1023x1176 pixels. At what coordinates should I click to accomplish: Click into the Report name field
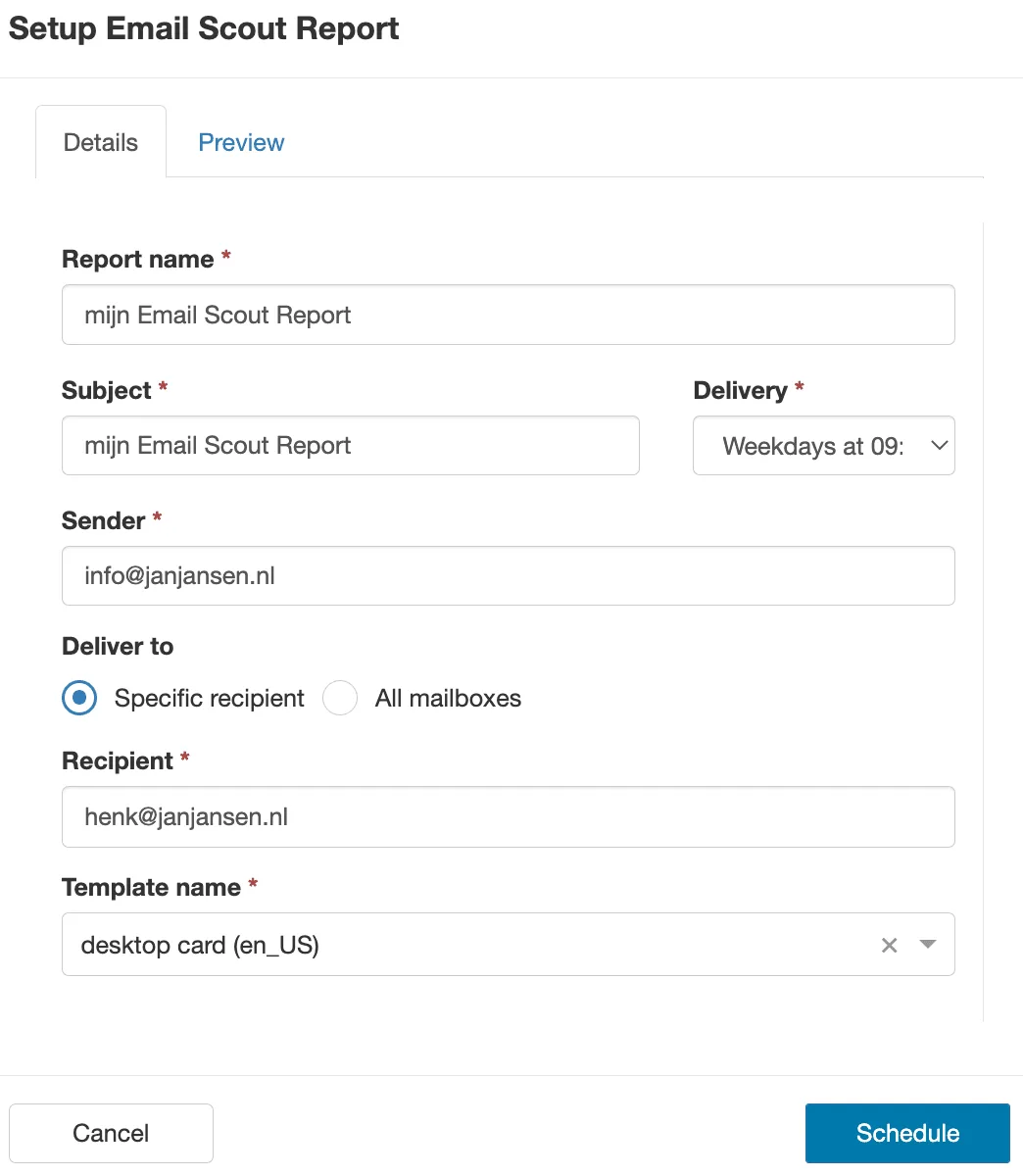click(x=509, y=315)
